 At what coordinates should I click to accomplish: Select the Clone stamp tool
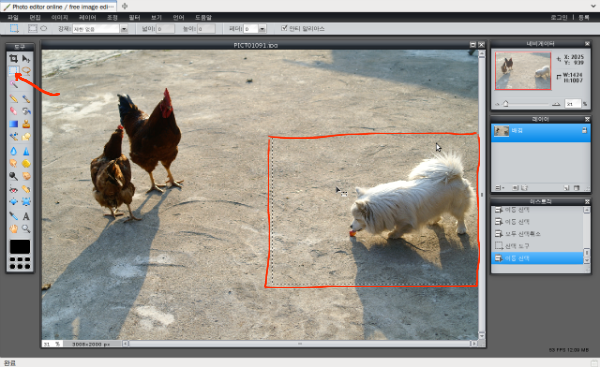tap(26, 124)
